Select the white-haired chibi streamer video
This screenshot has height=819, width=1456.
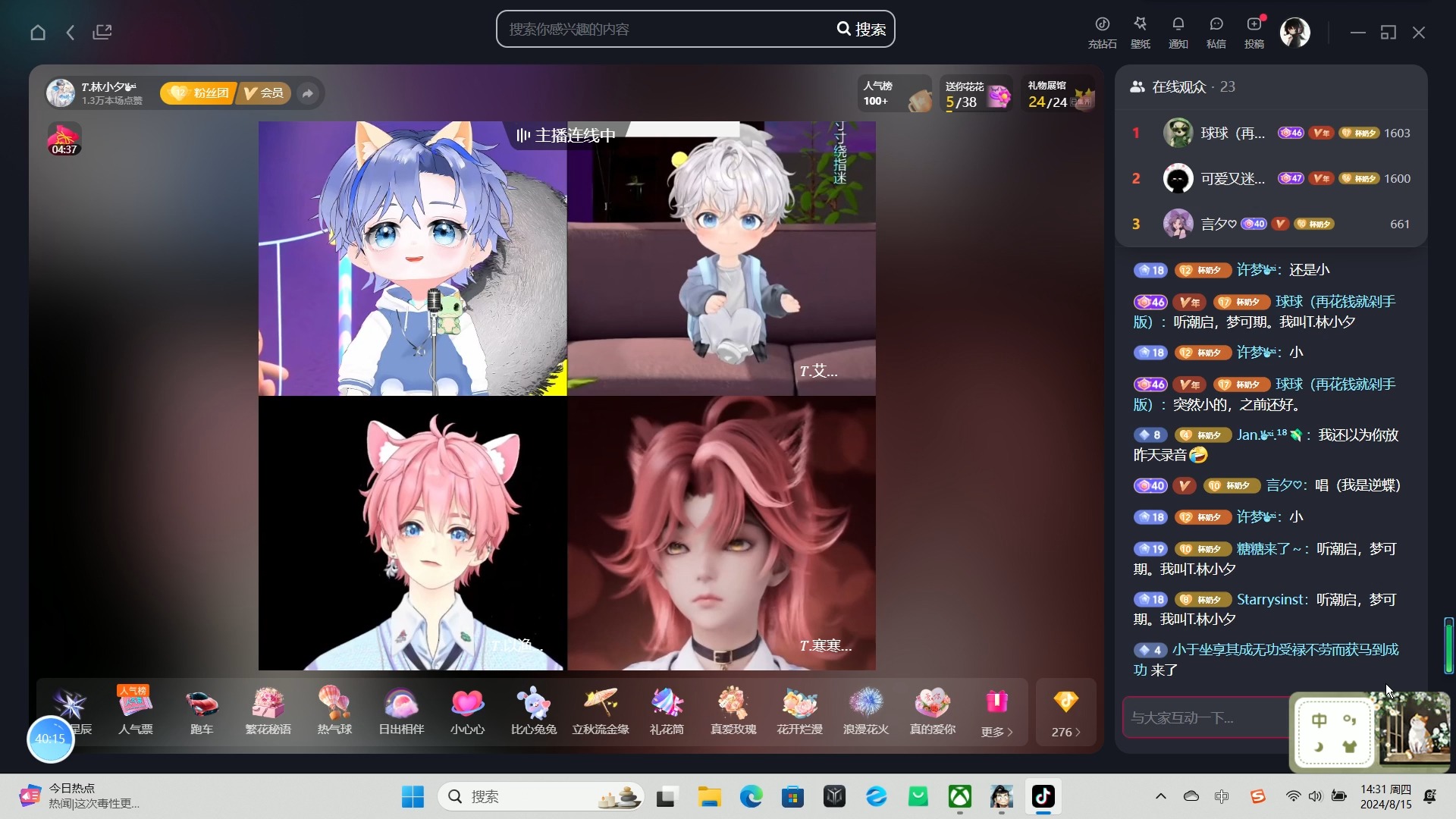pyautogui.click(x=721, y=258)
